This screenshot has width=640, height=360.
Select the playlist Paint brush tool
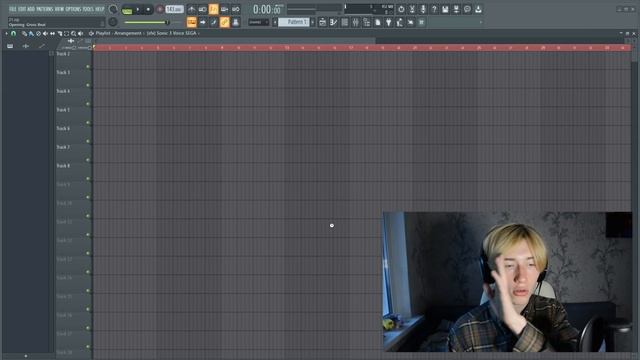pyautogui.click(x=31, y=33)
